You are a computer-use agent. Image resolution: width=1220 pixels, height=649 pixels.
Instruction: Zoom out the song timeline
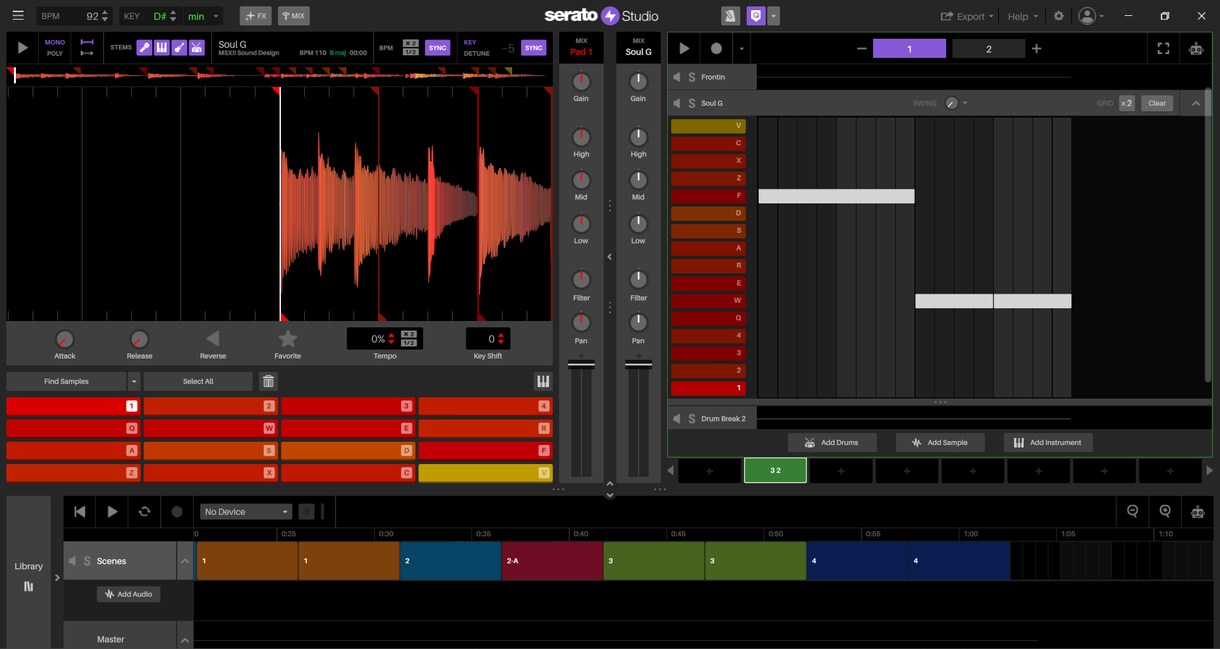click(x=1132, y=511)
